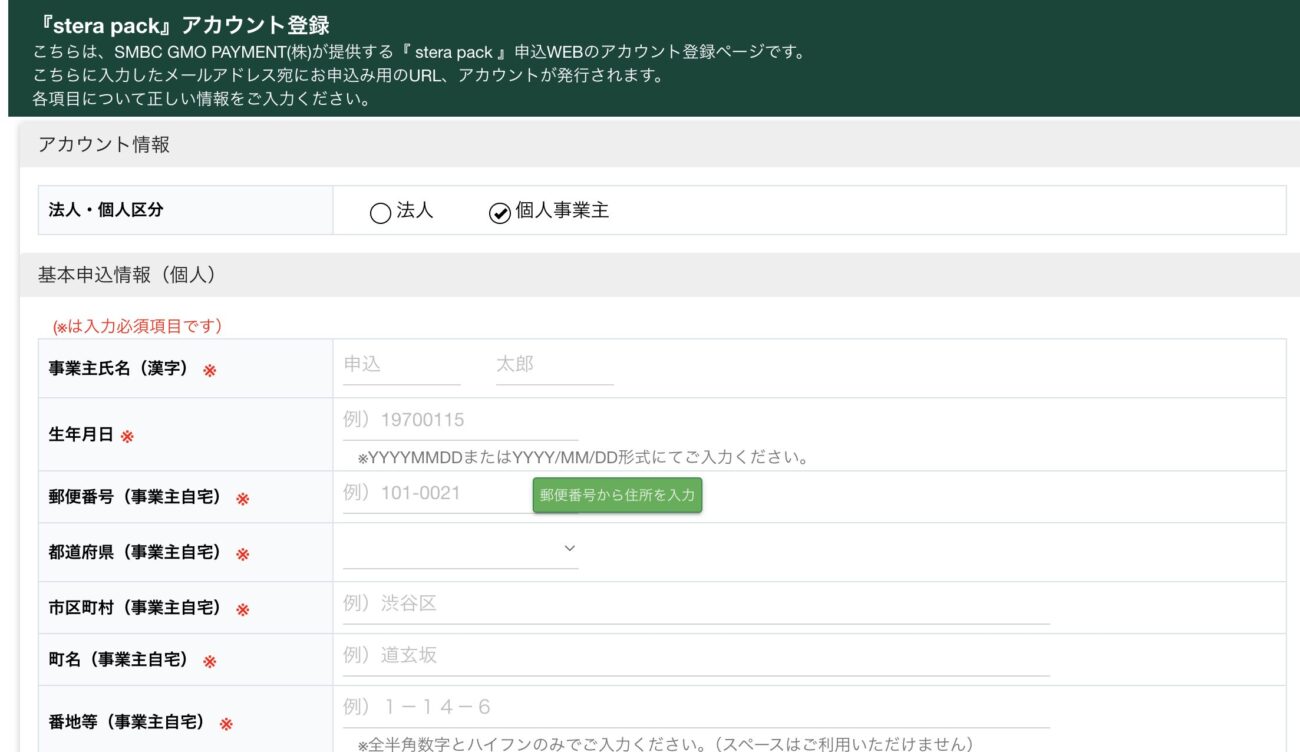Focus the 生年月日 input field
Viewport: 1300px width, 752px height.
[x=460, y=421]
